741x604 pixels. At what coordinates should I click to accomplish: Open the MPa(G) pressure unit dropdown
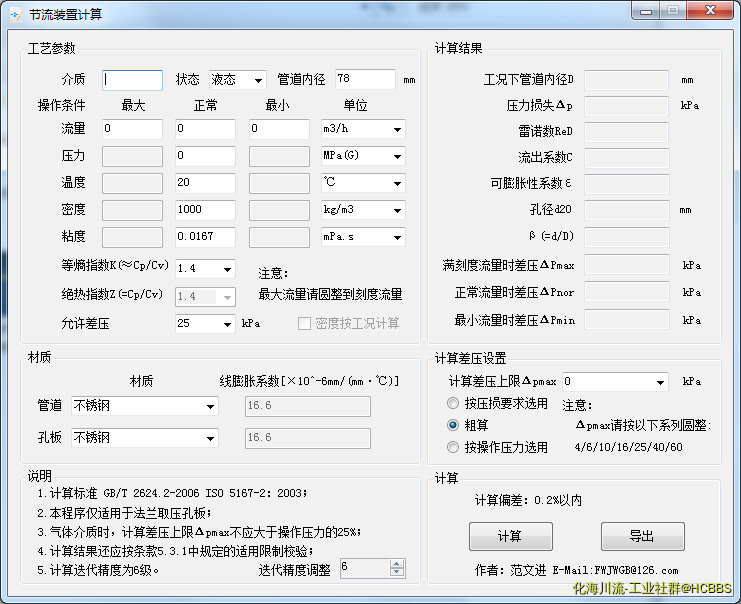pyautogui.click(x=363, y=156)
